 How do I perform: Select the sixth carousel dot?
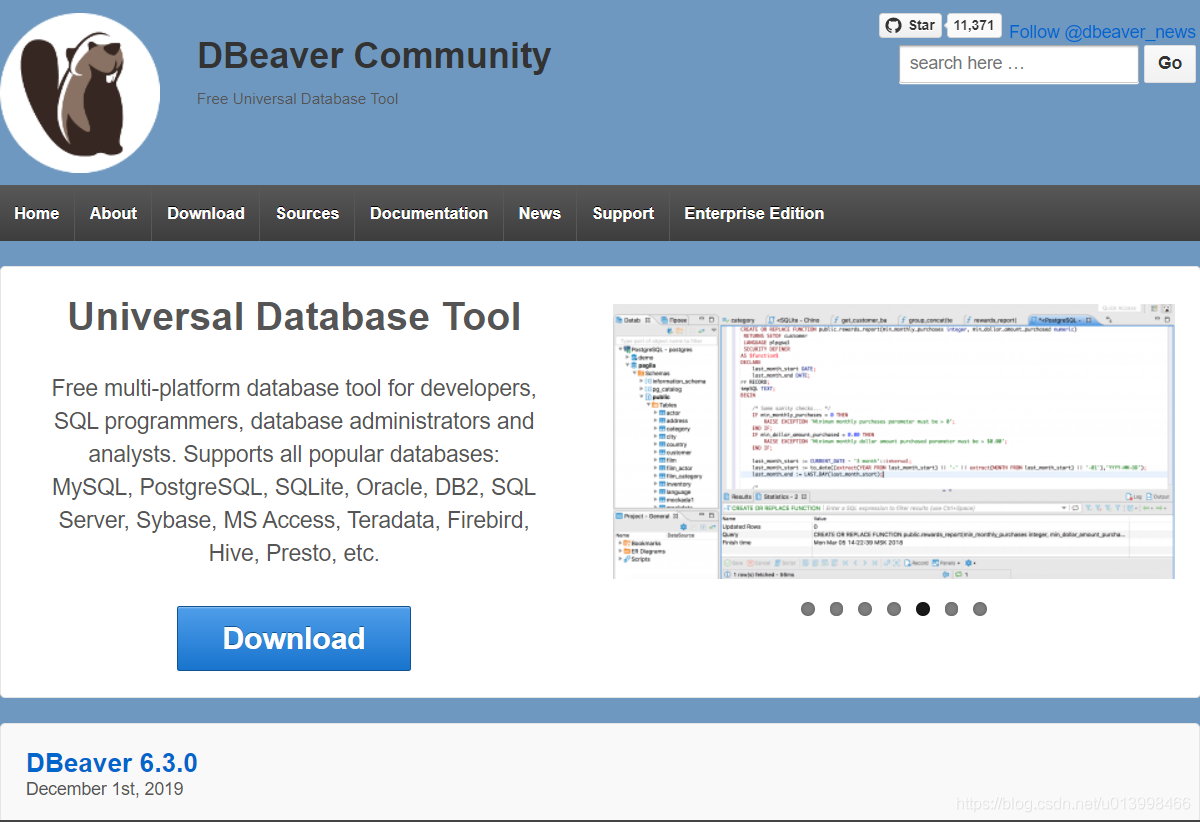click(951, 609)
